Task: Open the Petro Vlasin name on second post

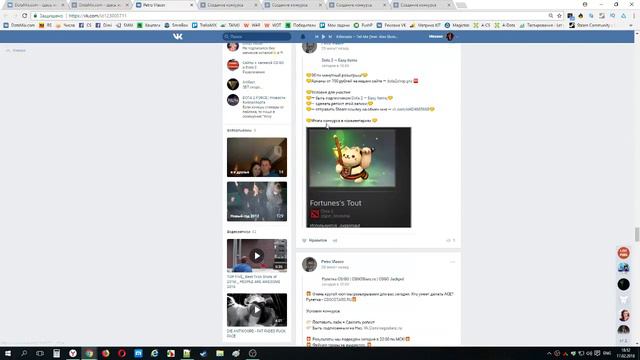Action: click(332, 261)
